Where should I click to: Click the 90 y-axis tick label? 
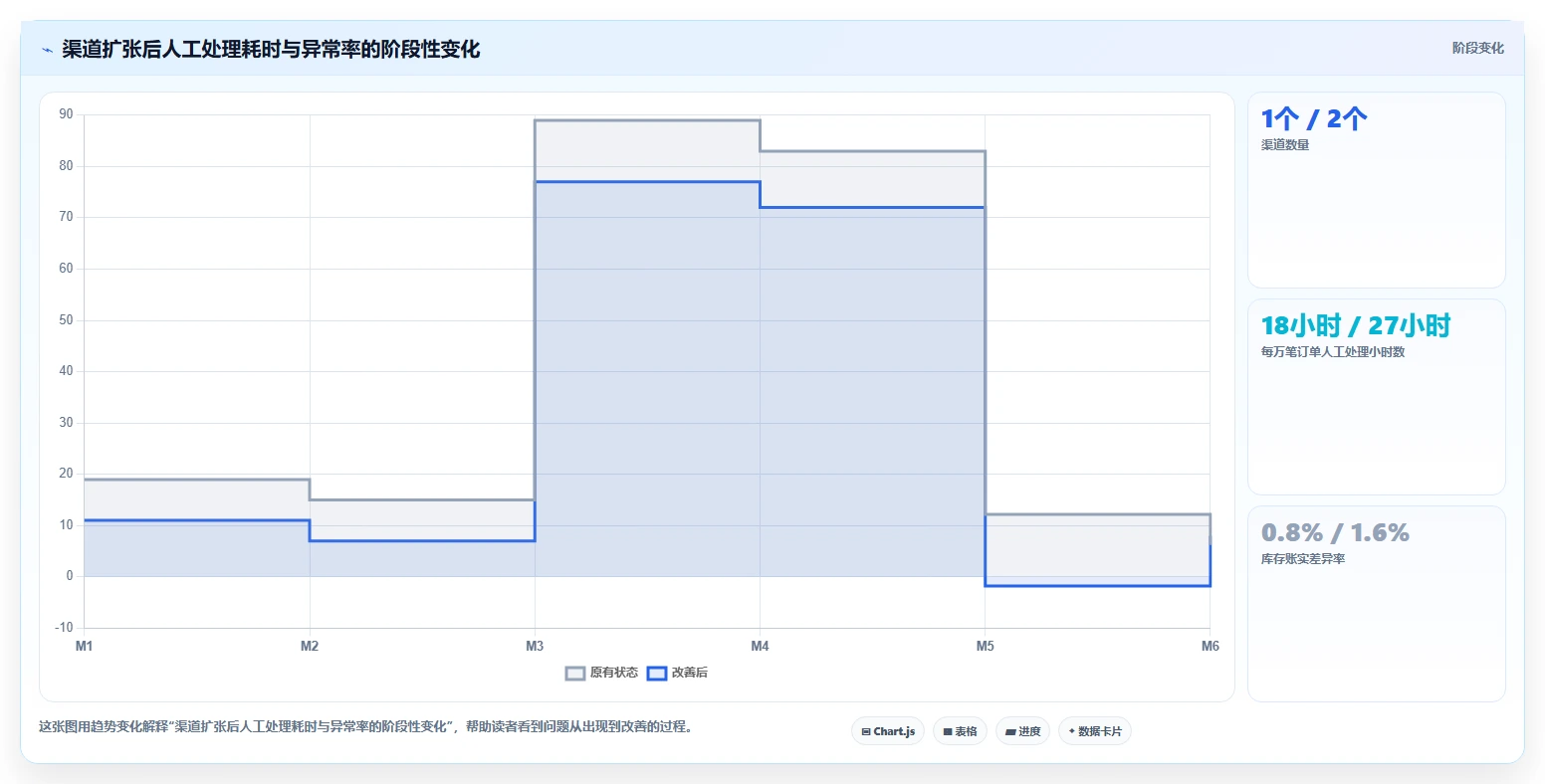66,114
